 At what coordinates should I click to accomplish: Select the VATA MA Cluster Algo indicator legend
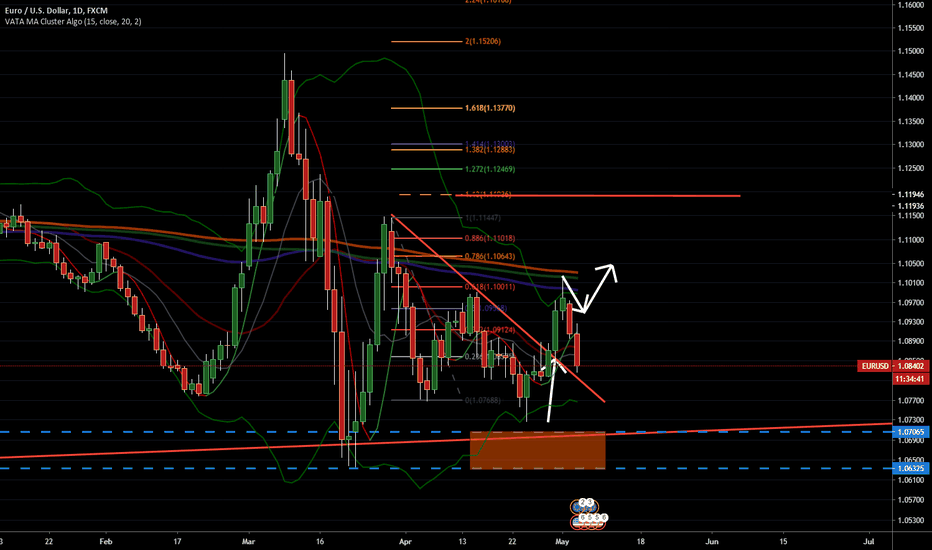pos(73,21)
